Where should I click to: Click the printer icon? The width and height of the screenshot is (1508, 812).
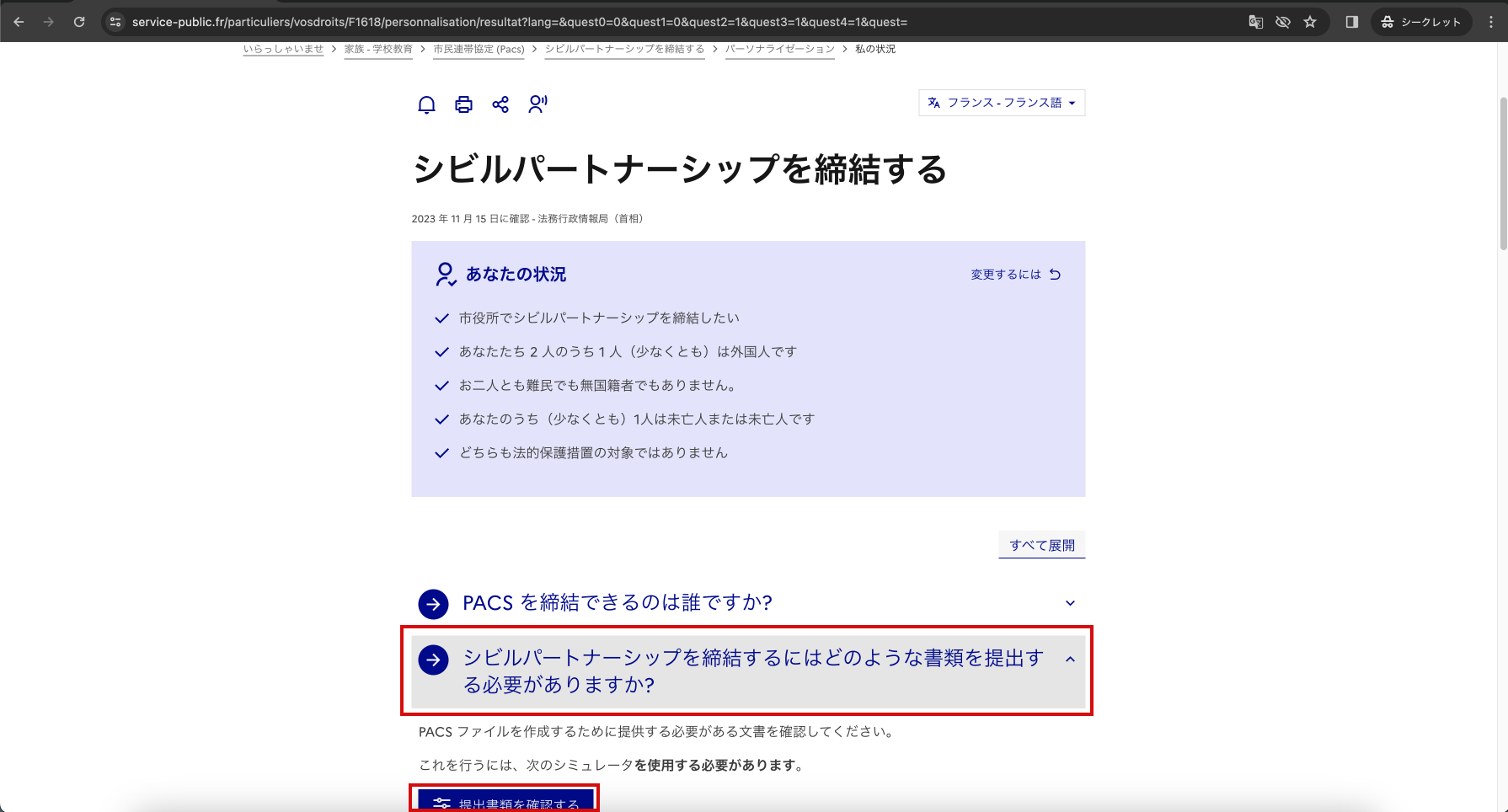pos(463,104)
